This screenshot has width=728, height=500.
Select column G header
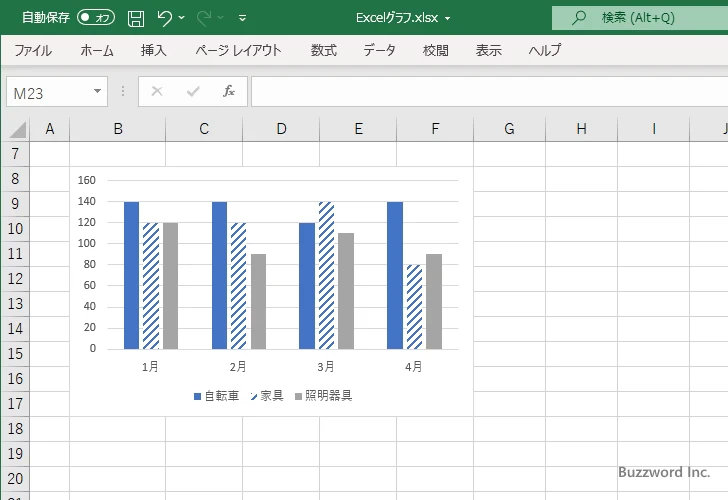point(509,129)
